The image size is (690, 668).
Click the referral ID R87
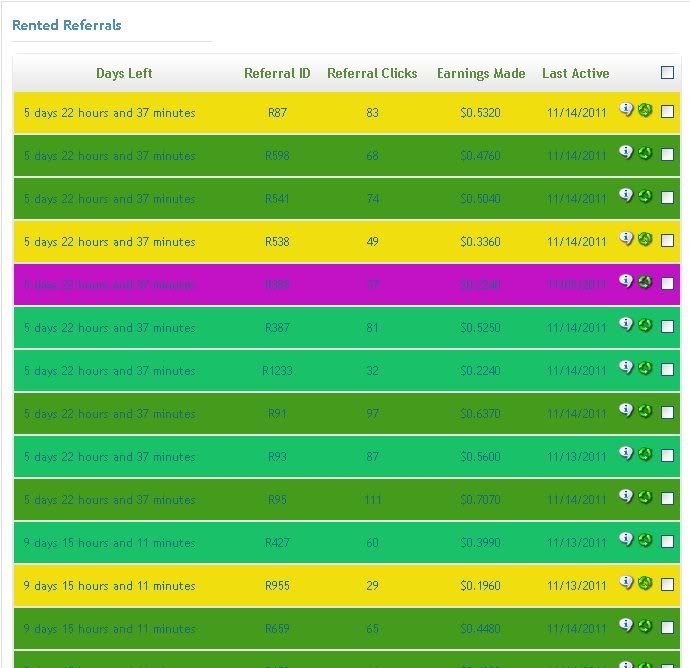(277, 113)
